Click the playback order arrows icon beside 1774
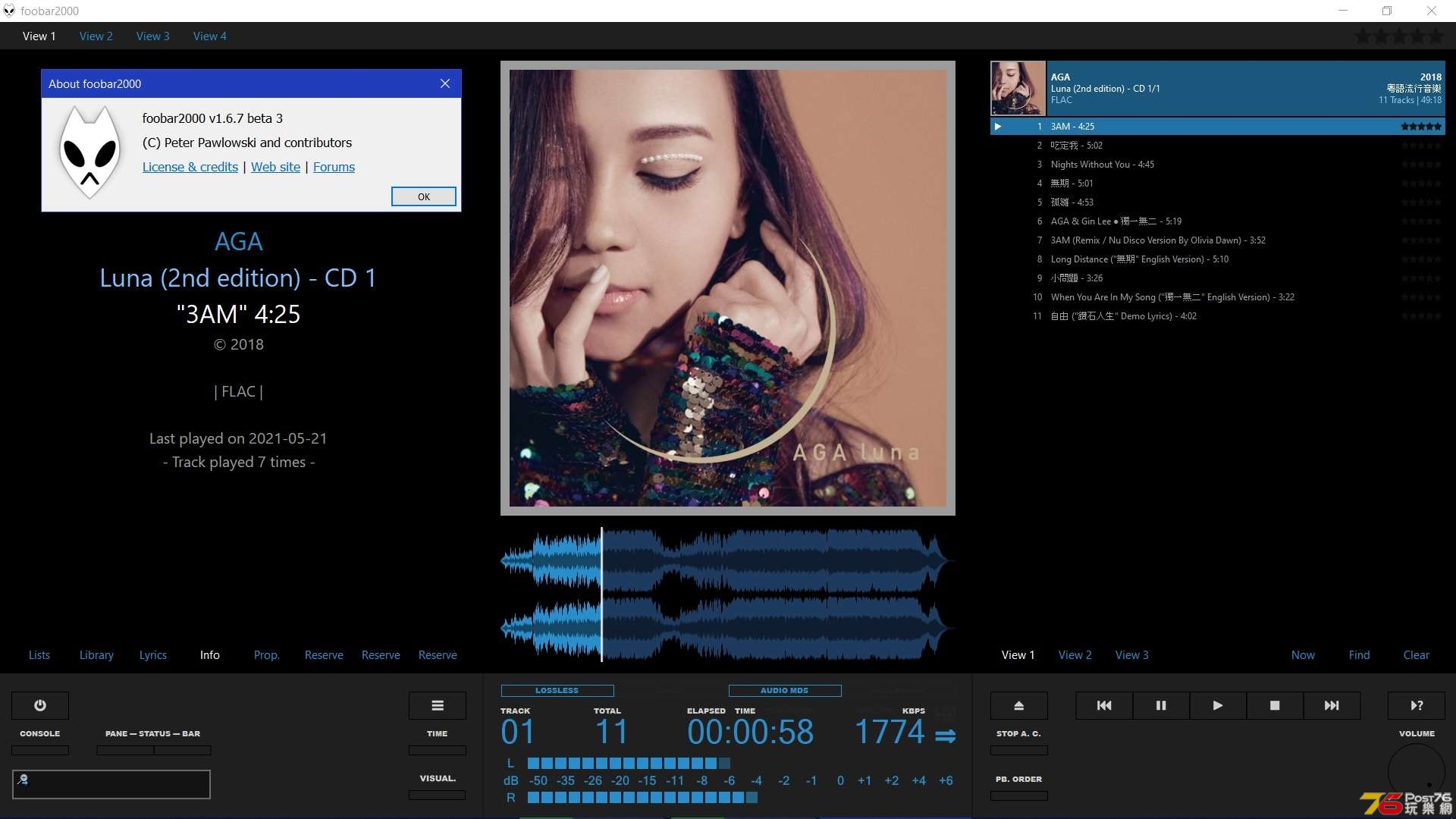This screenshot has width=1456, height=819. coord(945,736)
